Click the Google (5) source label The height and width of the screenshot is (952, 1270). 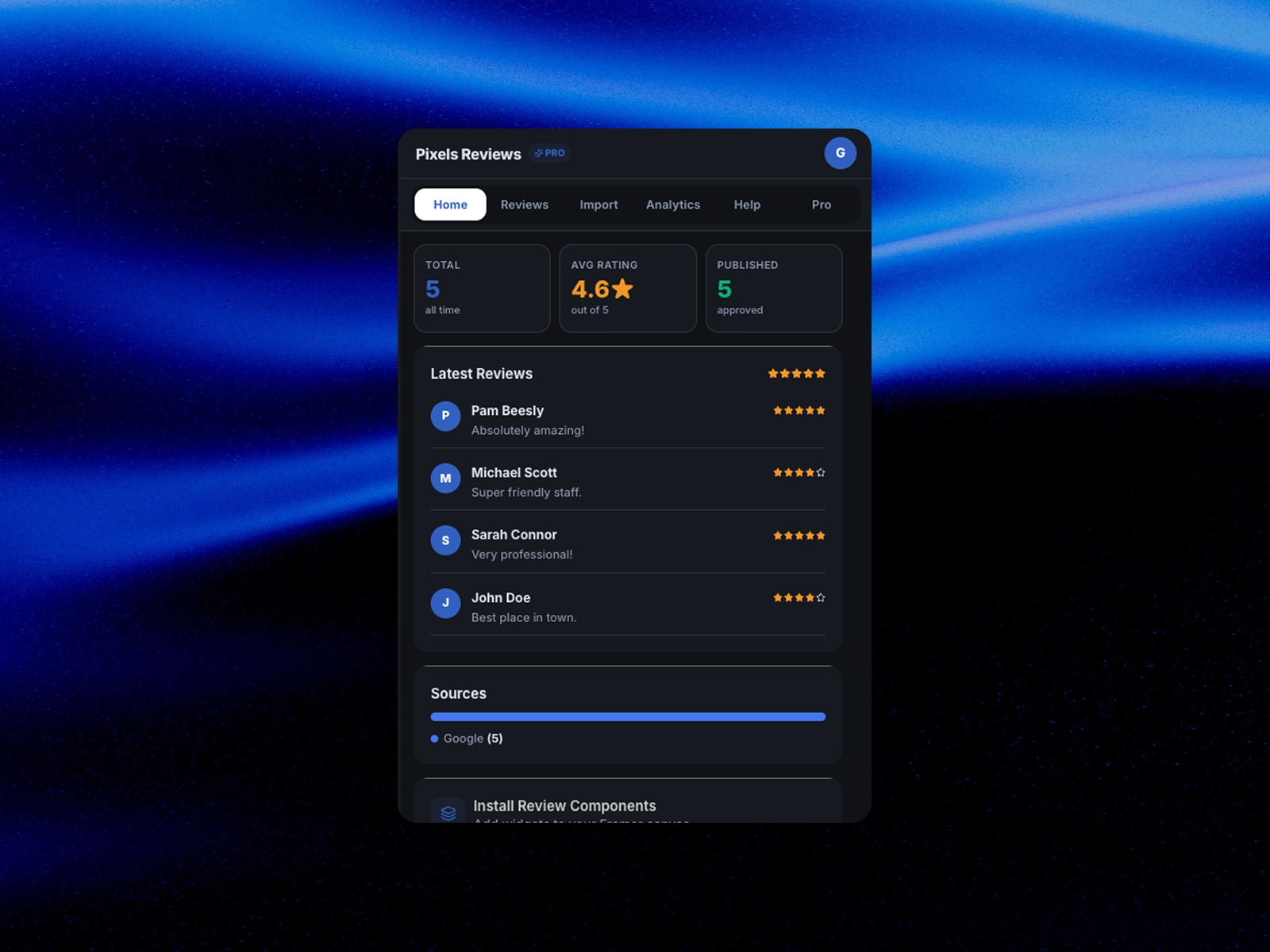(473, 739)
